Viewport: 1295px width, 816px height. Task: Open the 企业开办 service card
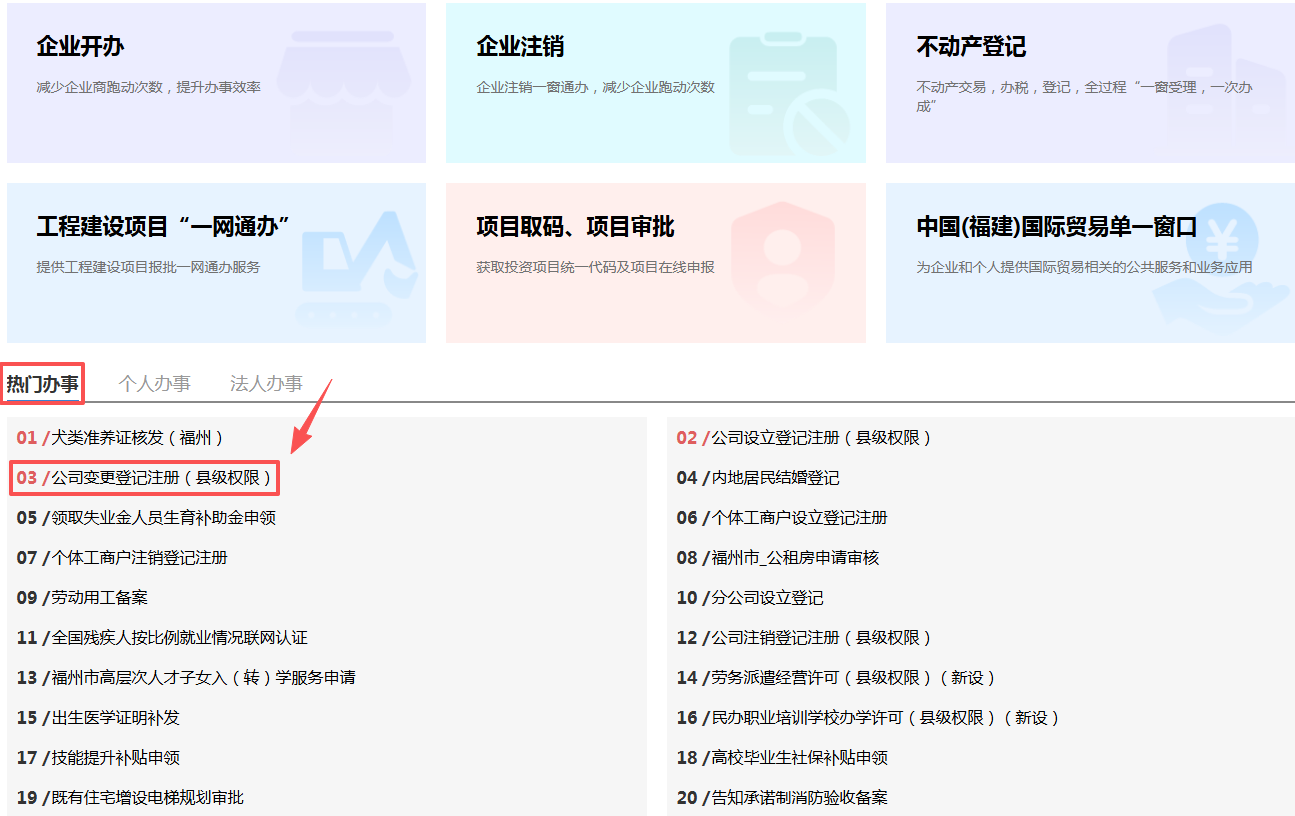tap(217, 82)
